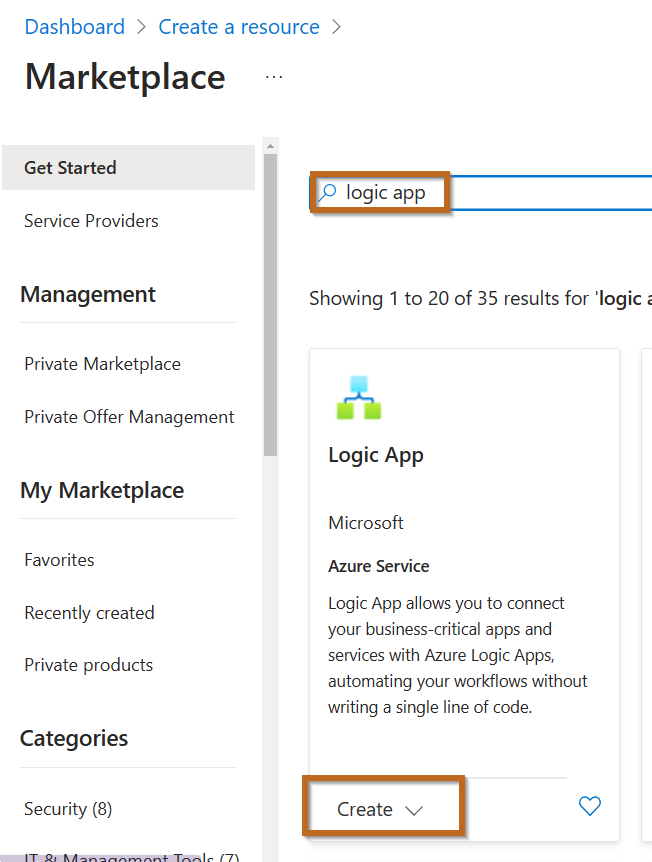Filter by Security (8) category
Viewport: 652px width, 862px height.
click(x=68, y=809)
